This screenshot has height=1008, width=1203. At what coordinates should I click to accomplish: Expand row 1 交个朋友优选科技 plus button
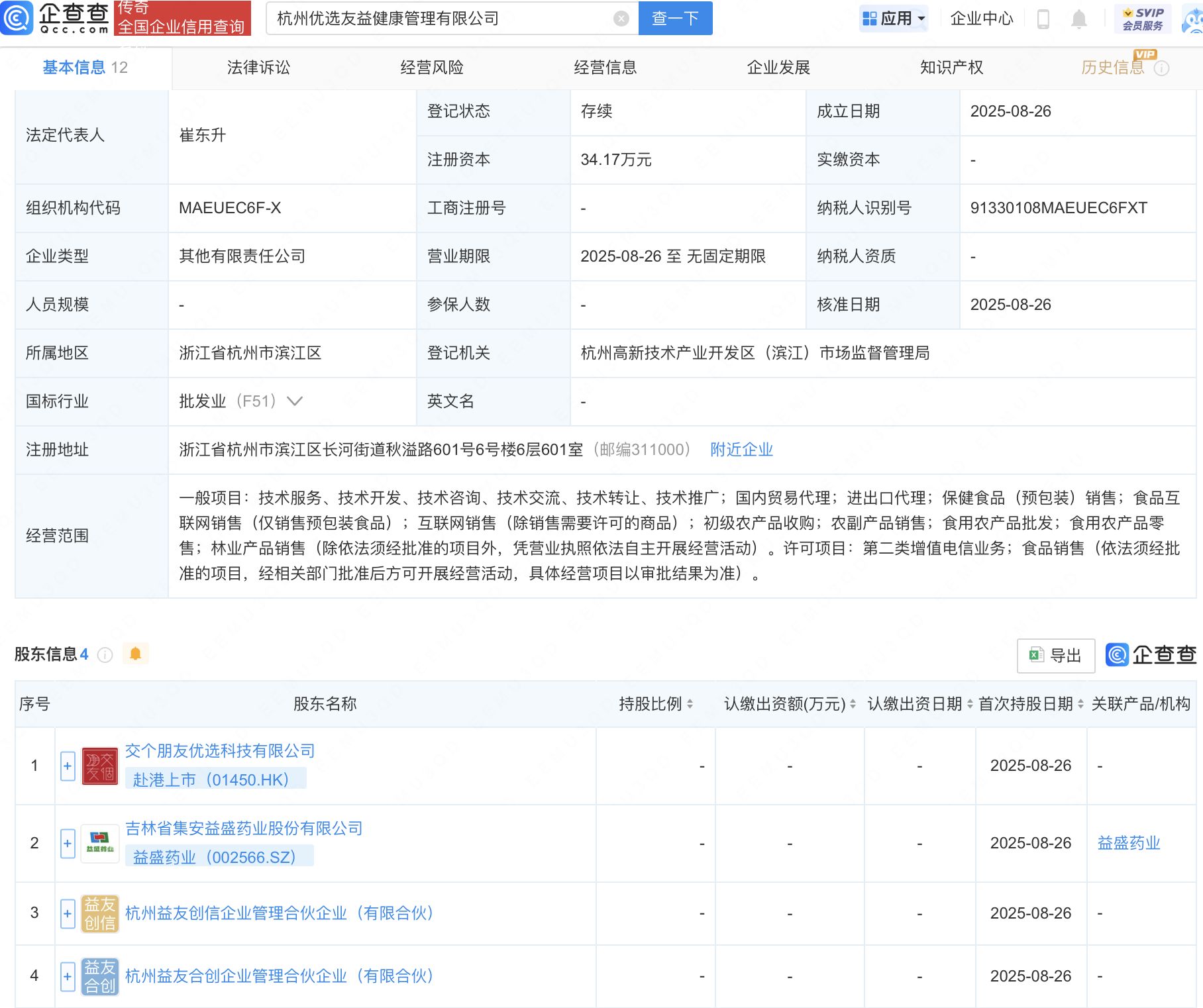point(68,766)
